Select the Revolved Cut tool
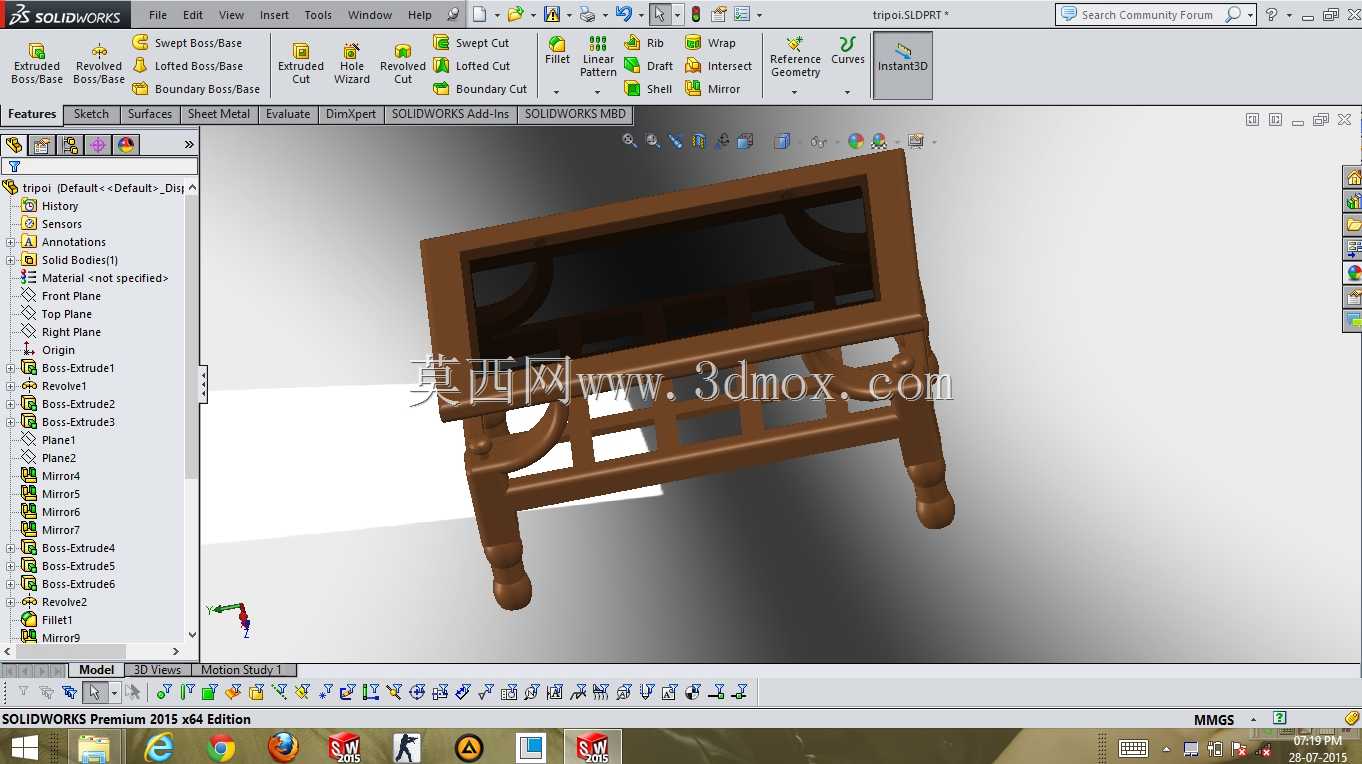1362x764 pixels. coord(403,63)
